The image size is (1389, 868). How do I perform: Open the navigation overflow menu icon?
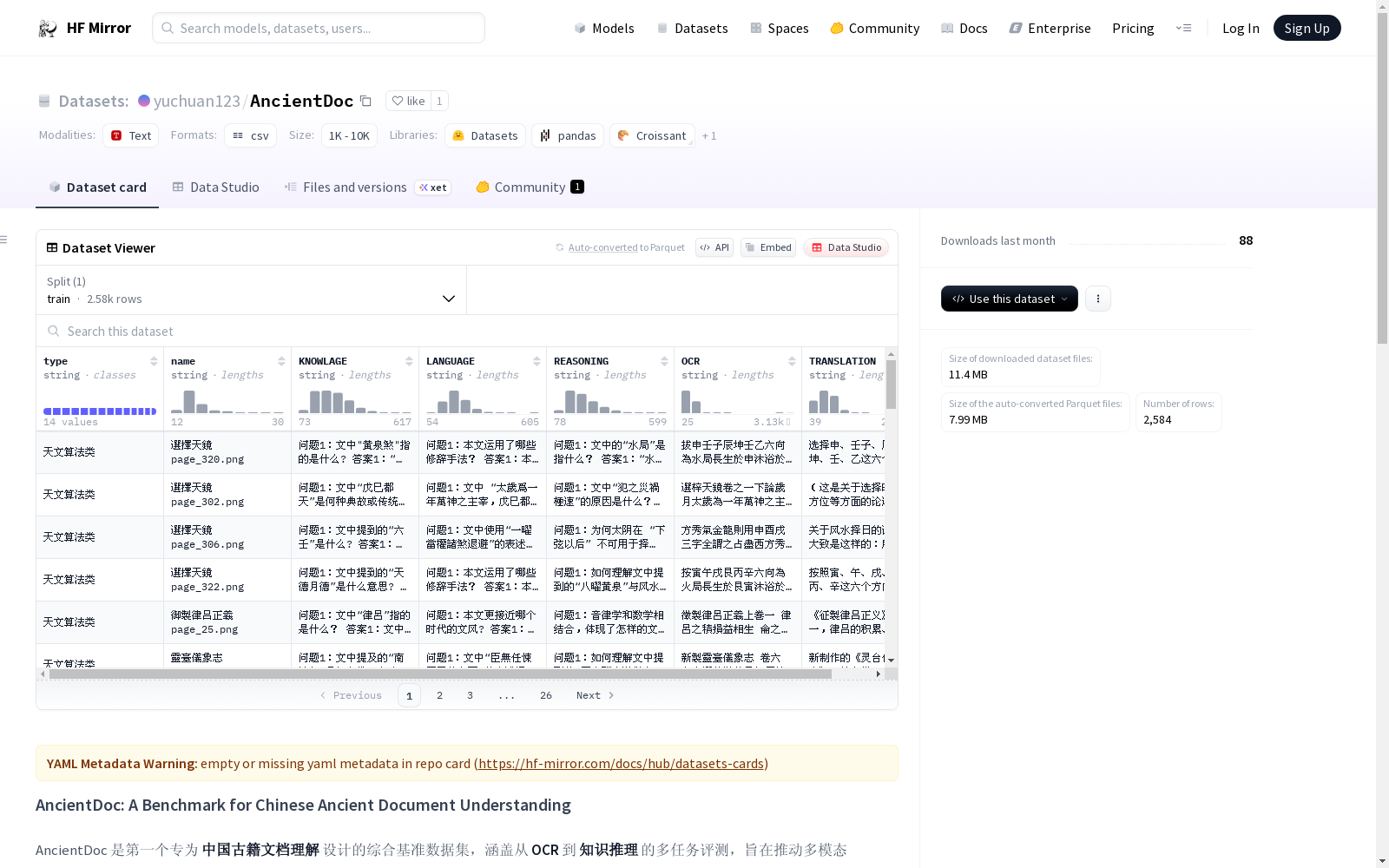[x=1183, y=28]
